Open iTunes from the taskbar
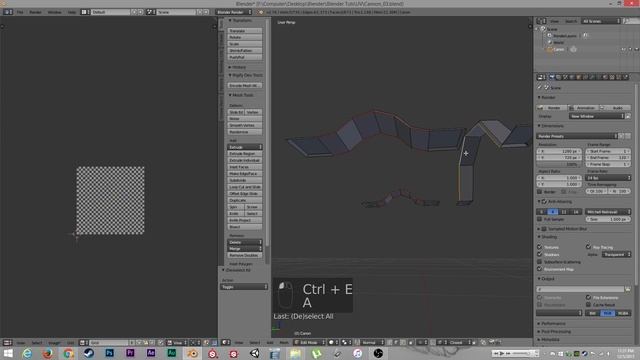 (x=358, y=353)
